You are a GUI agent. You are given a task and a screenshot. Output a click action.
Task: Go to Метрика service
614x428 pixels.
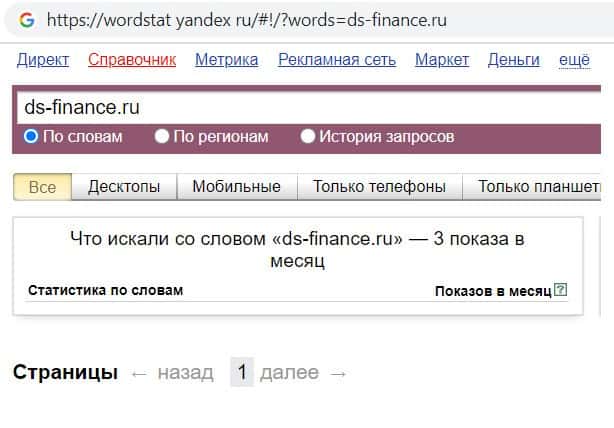point(227,60)
